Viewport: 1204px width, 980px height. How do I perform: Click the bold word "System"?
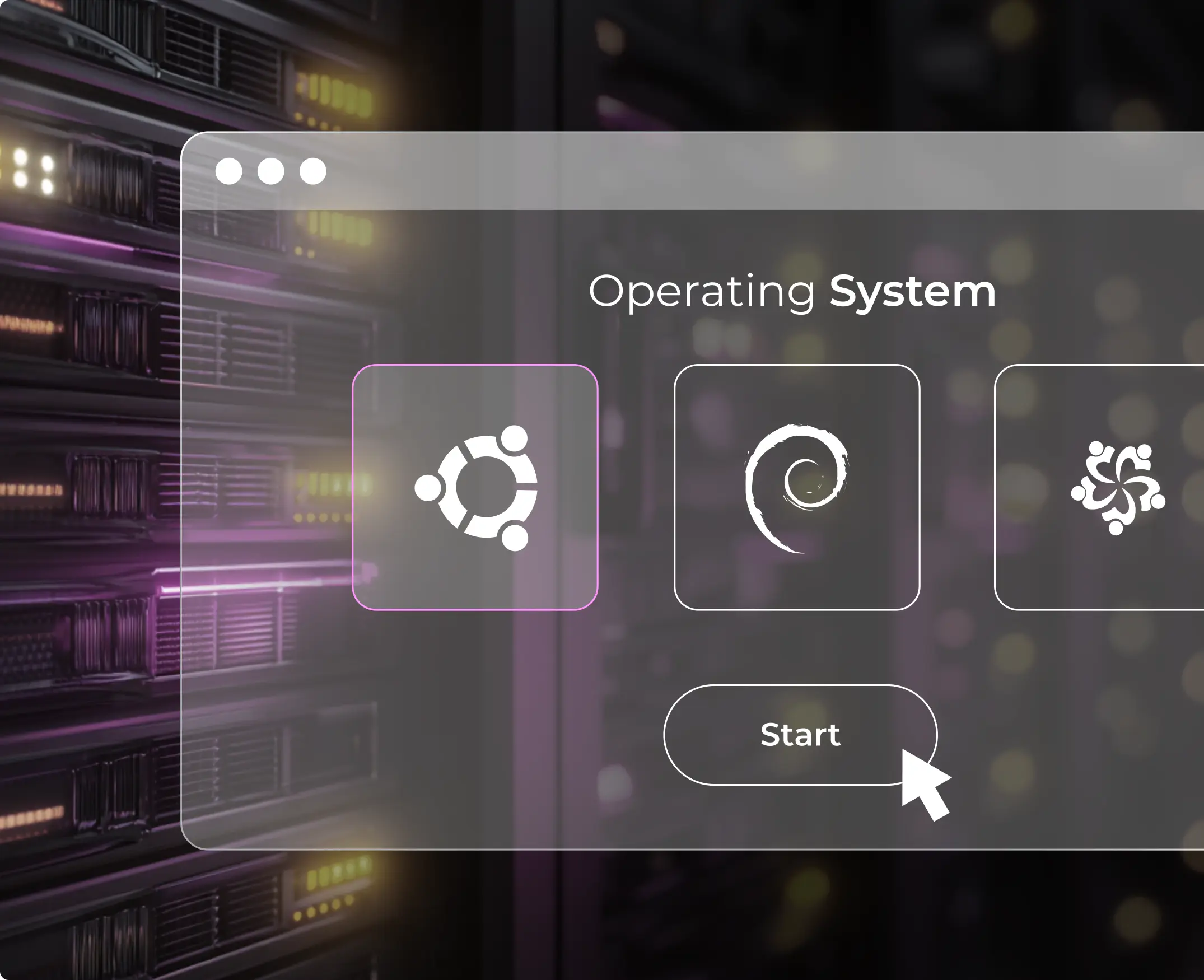[x=912, y=291]
